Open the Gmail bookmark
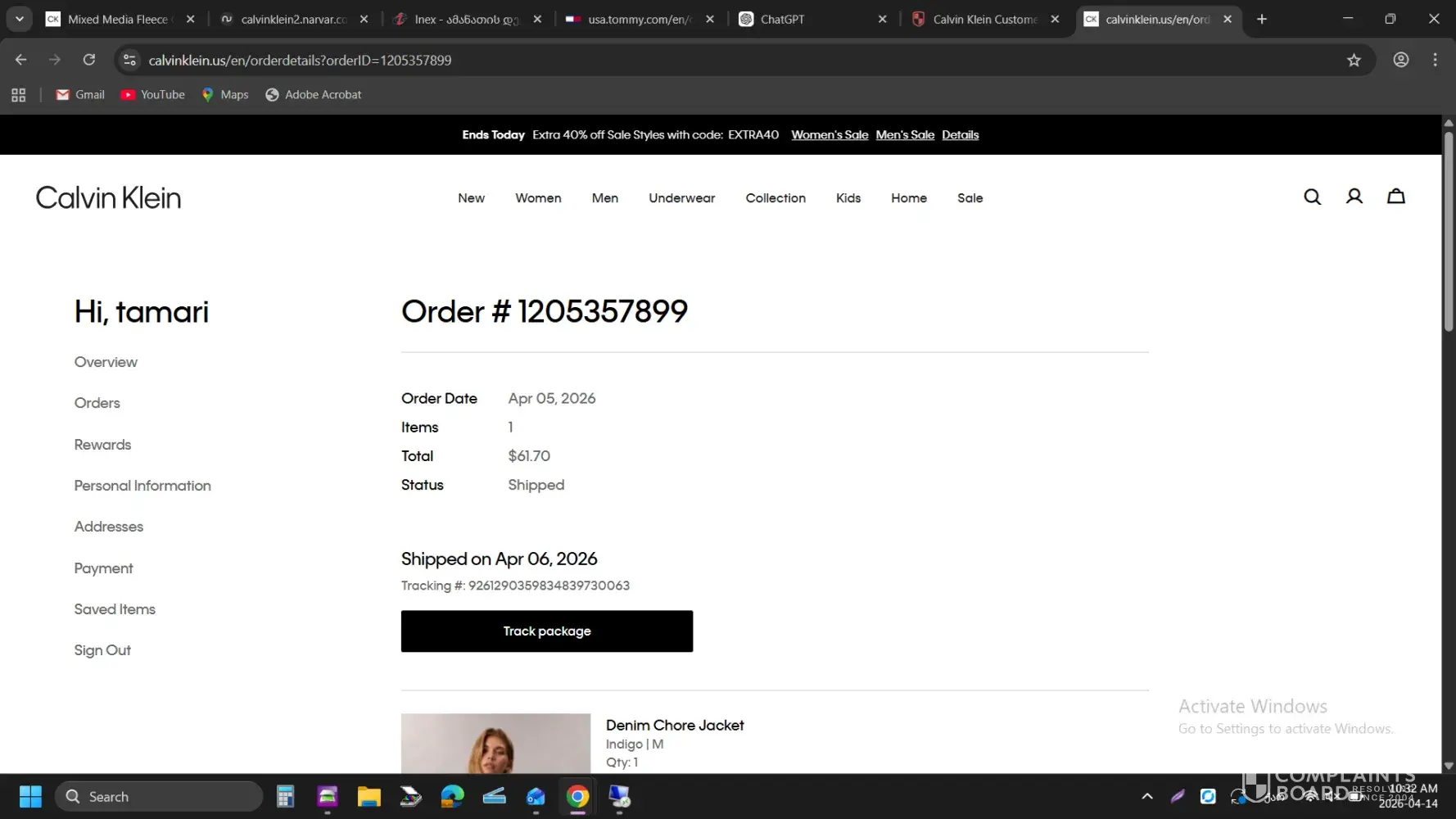This screenshot has height=819, width=1456. click(x=80, y=95)
